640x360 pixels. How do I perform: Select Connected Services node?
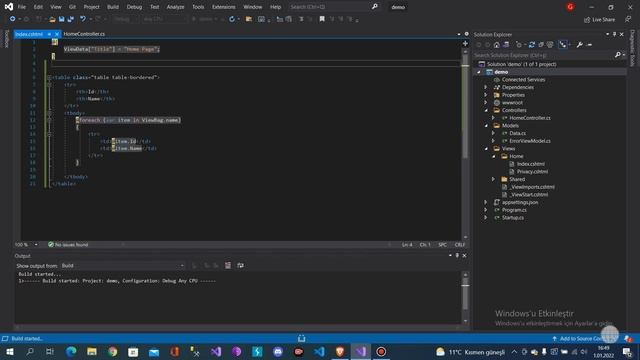pyautogui.click(x=523, y=80)
